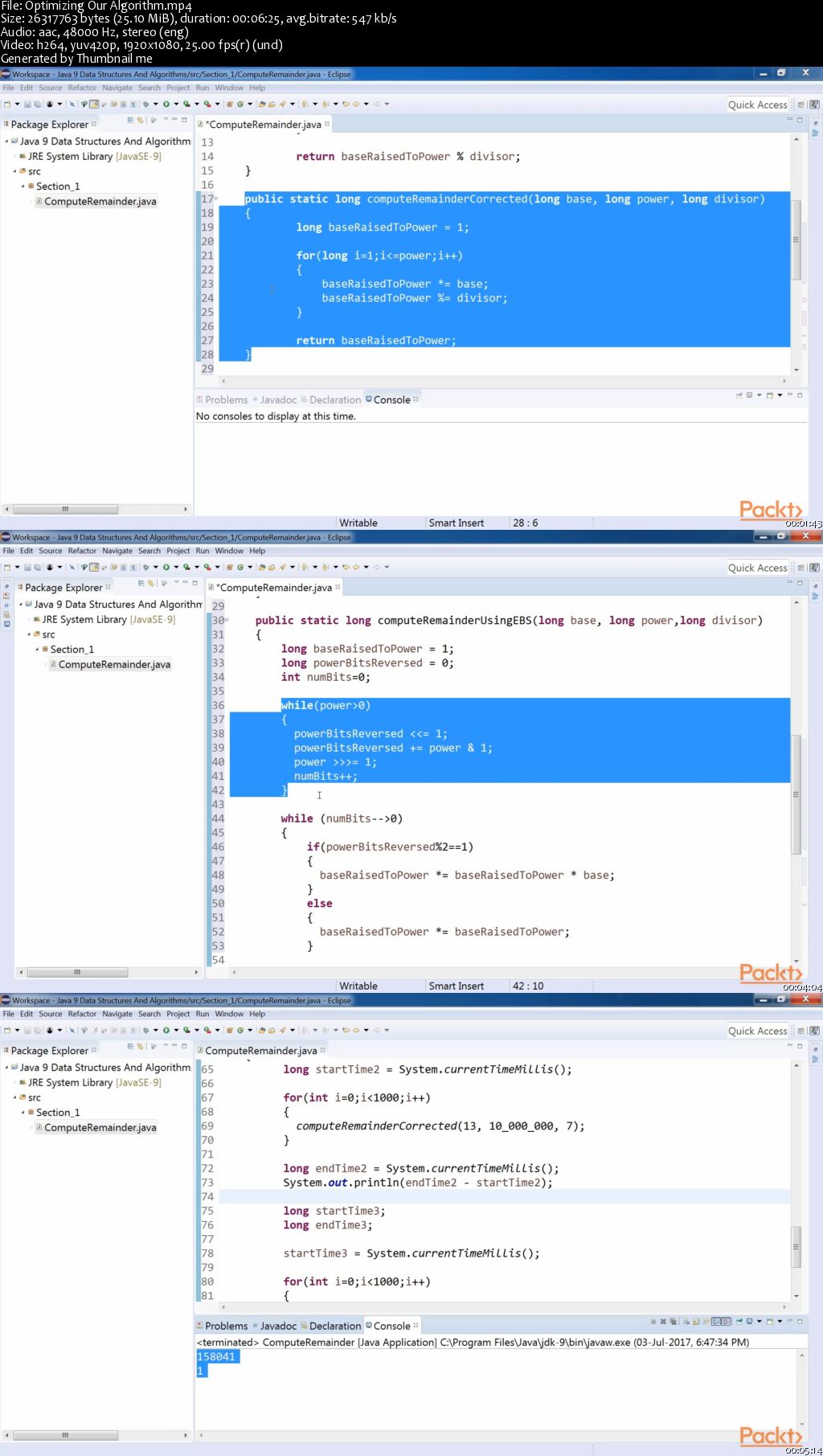Close the *ComputeRemainder.java tab in the 00:01:43 frame
823x1456 pixels.
(327, 125)
